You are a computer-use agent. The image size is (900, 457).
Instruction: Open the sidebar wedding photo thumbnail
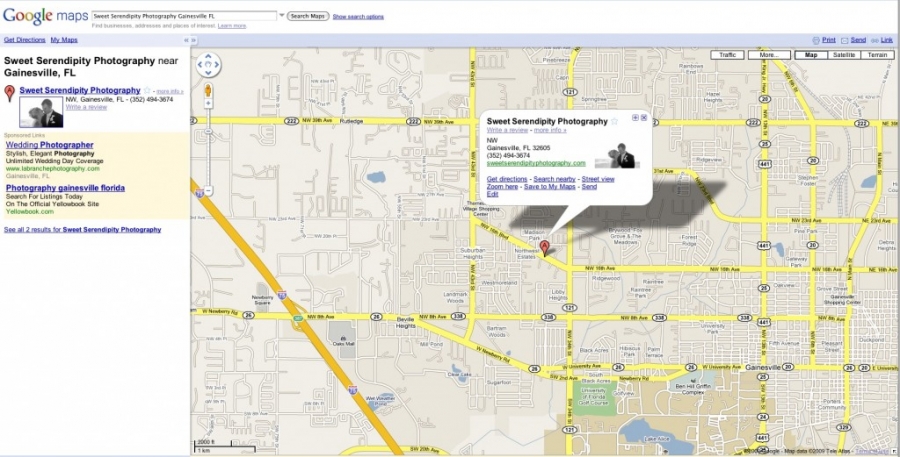click(41, 112)
